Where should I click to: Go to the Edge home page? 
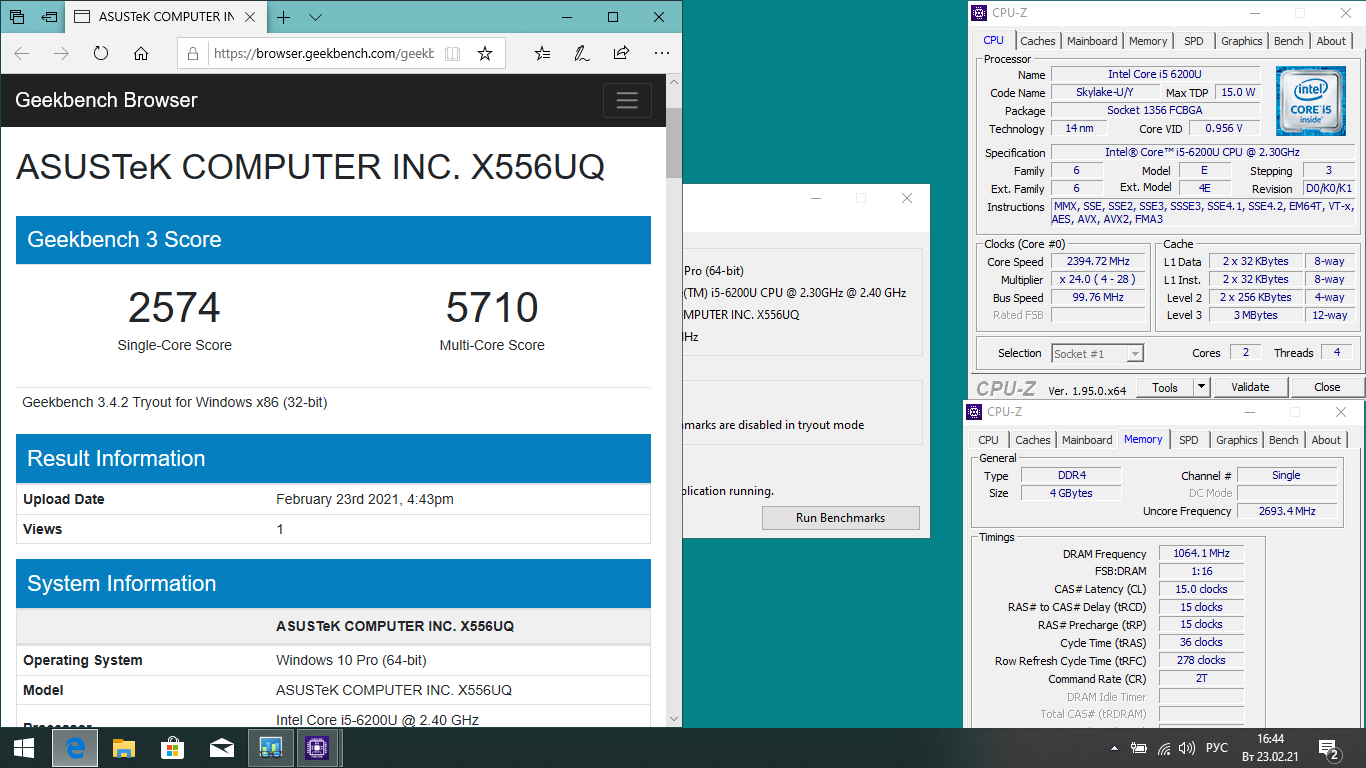coord(141,53)
